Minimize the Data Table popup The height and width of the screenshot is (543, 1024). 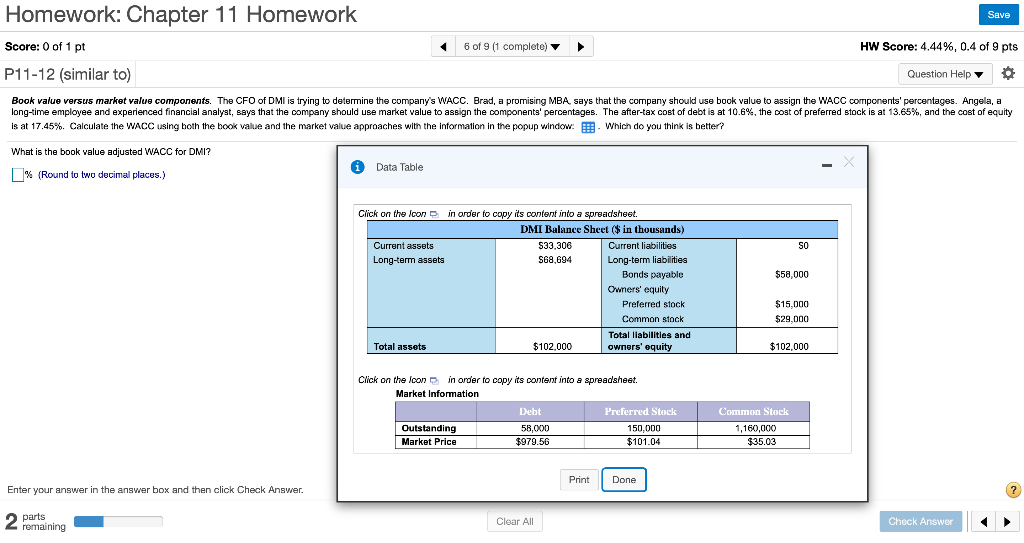click(827, 165)
